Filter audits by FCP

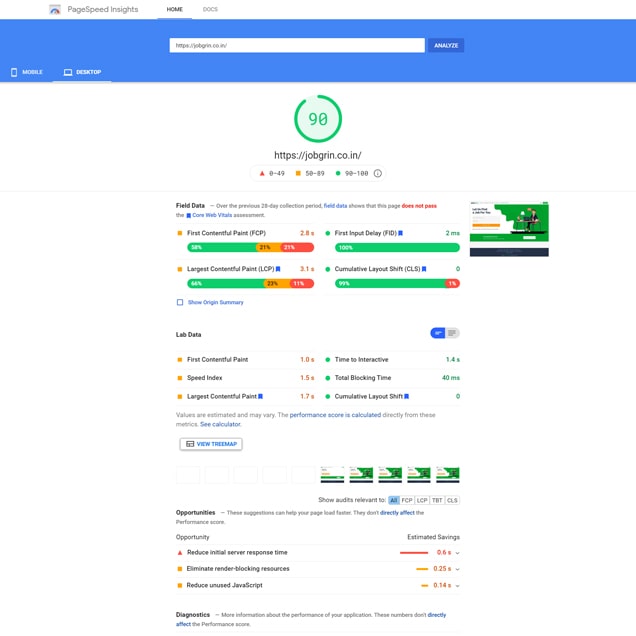point(407,501)
